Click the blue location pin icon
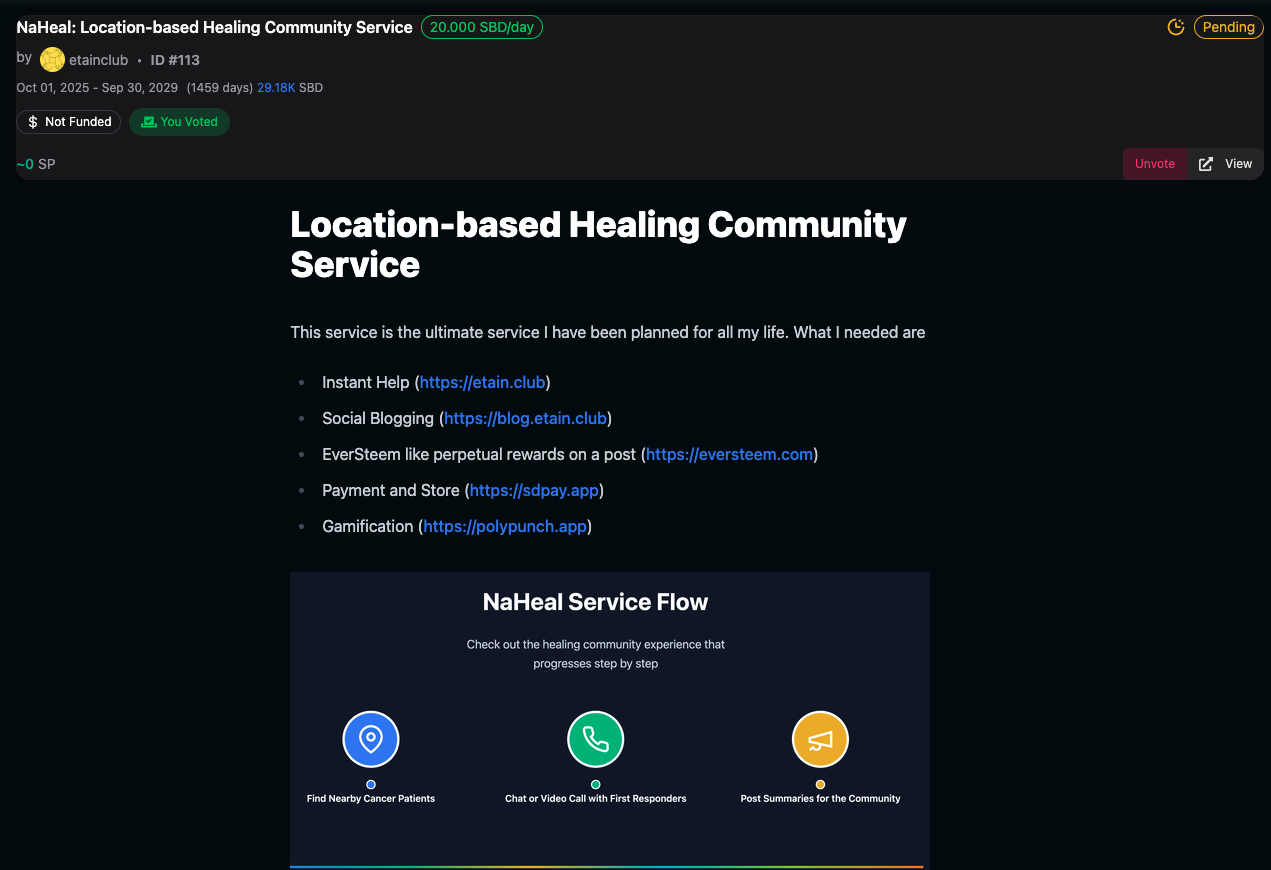The height and width of the screenshot is (870, 1271). point(371,740)
